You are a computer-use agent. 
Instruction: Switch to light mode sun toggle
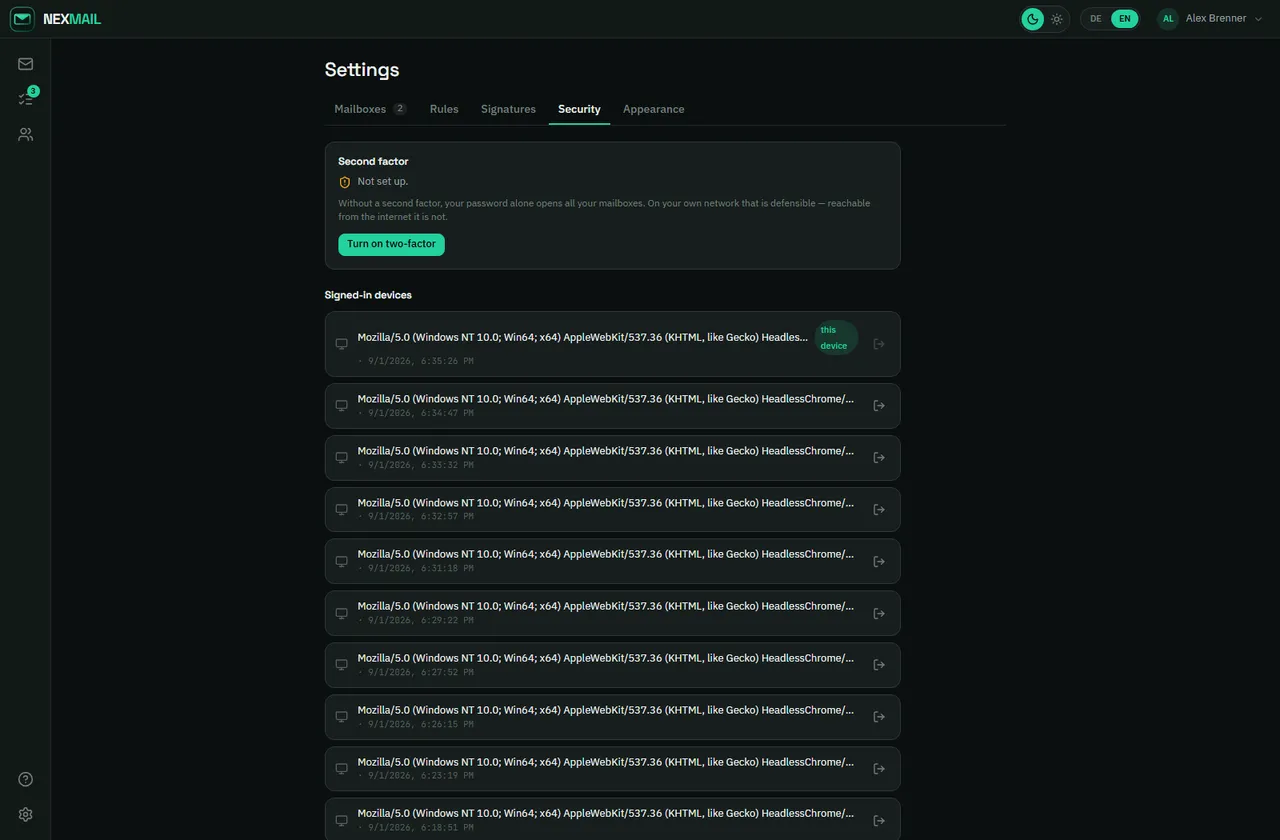[x=1057, y=19]
